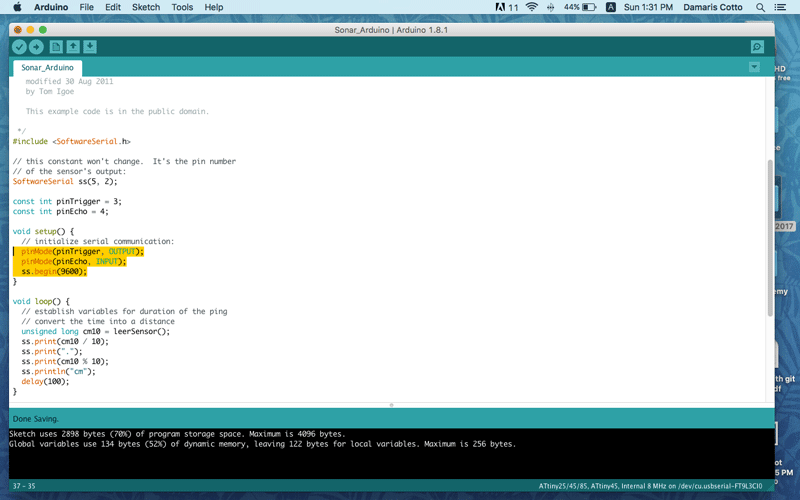Click the Verify sketch checkmark button
800x500 pixels.
[x=19, y=47]
